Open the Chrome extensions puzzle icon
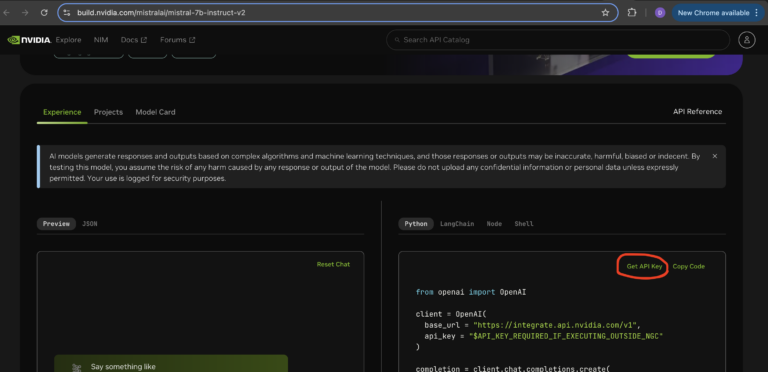The height and width of the screenshot is (372, 768). coord(632,13)
